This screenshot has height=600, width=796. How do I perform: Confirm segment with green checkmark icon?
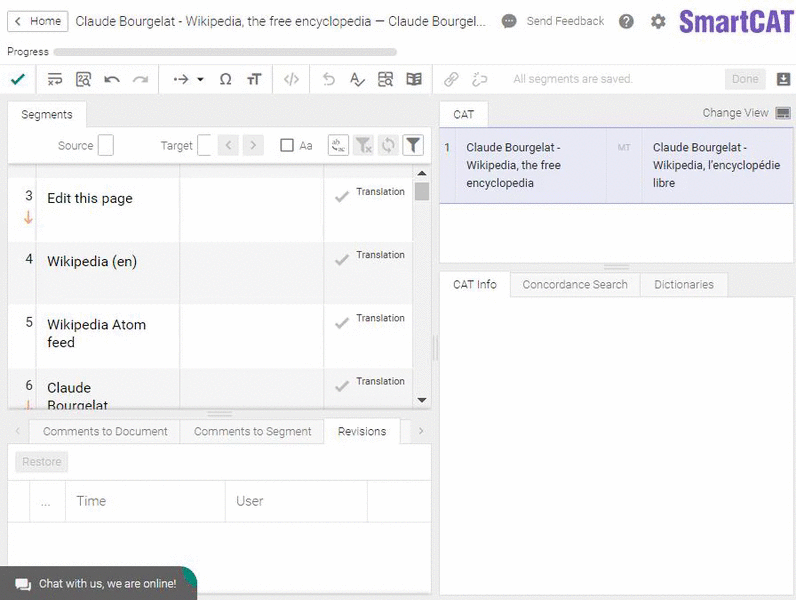pyautogui.click(x=18, y=79)
